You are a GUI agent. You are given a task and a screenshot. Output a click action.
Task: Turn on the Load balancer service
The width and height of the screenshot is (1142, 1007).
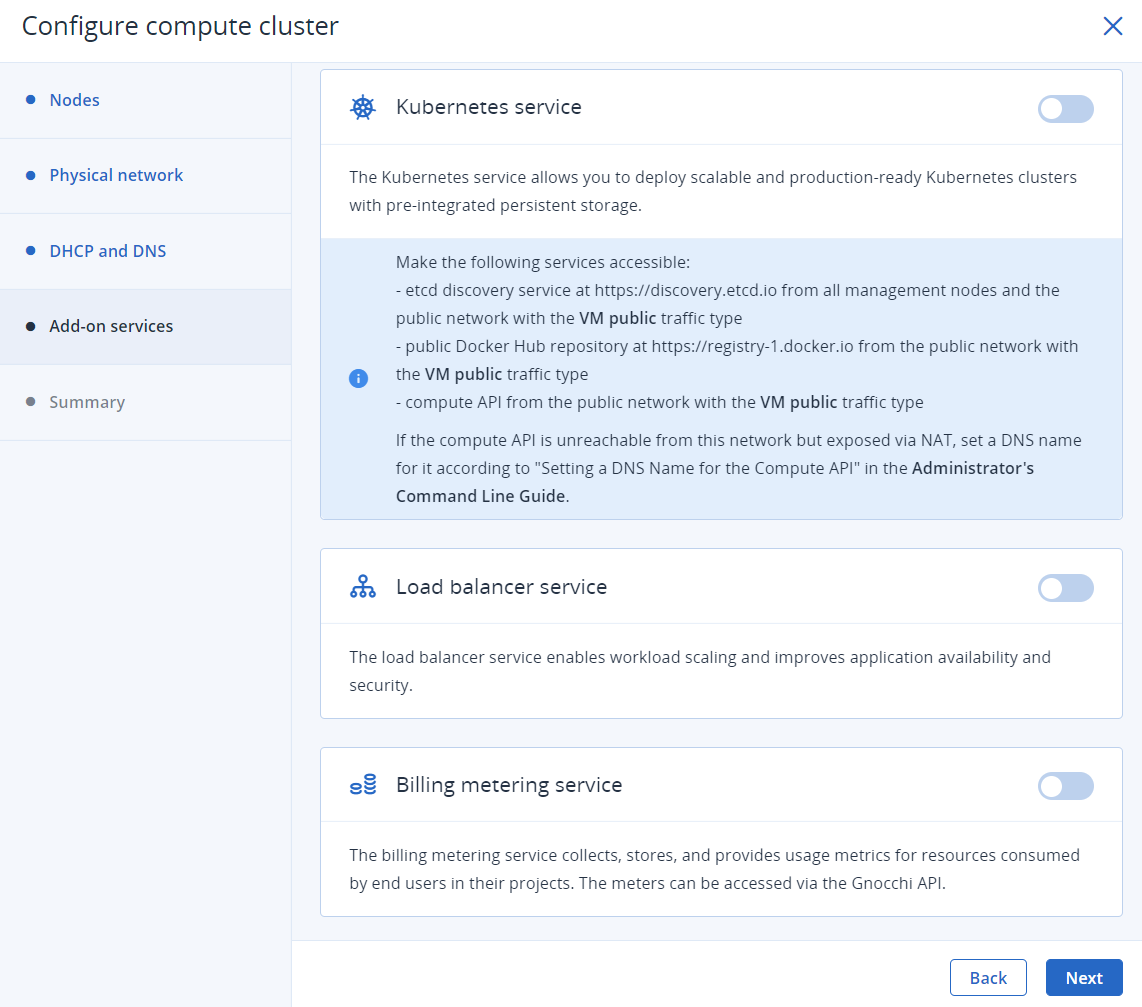point(1065,588)
